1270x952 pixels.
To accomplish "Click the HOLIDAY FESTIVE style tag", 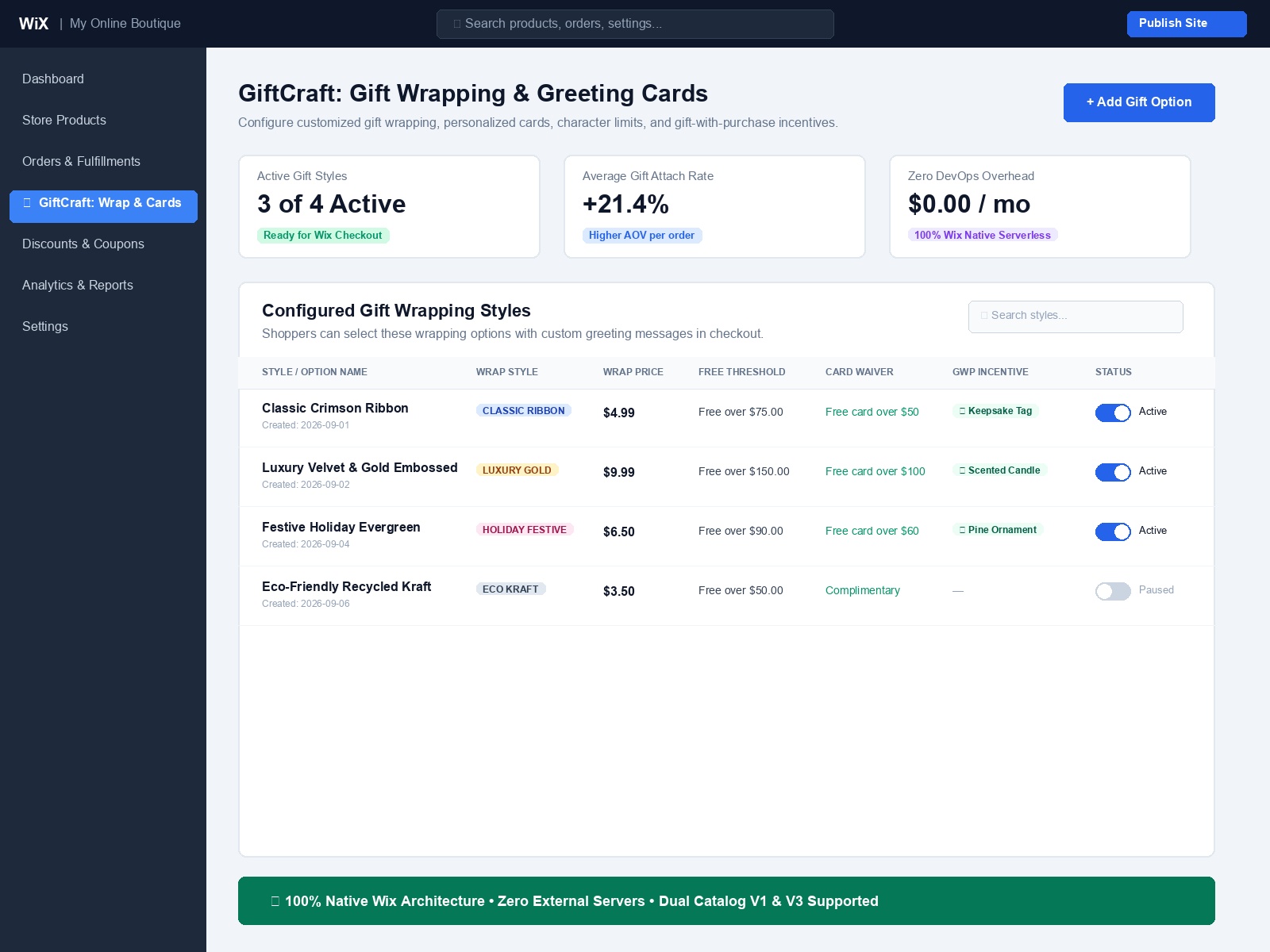I will 525,530.
